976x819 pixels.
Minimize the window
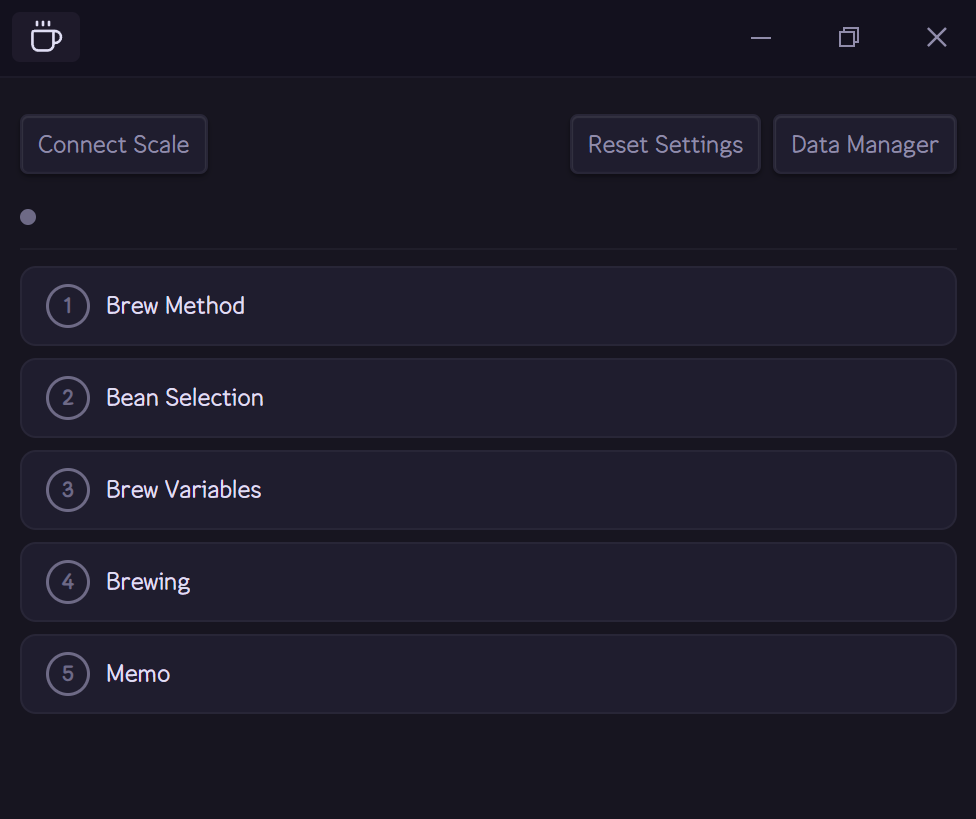761,37
